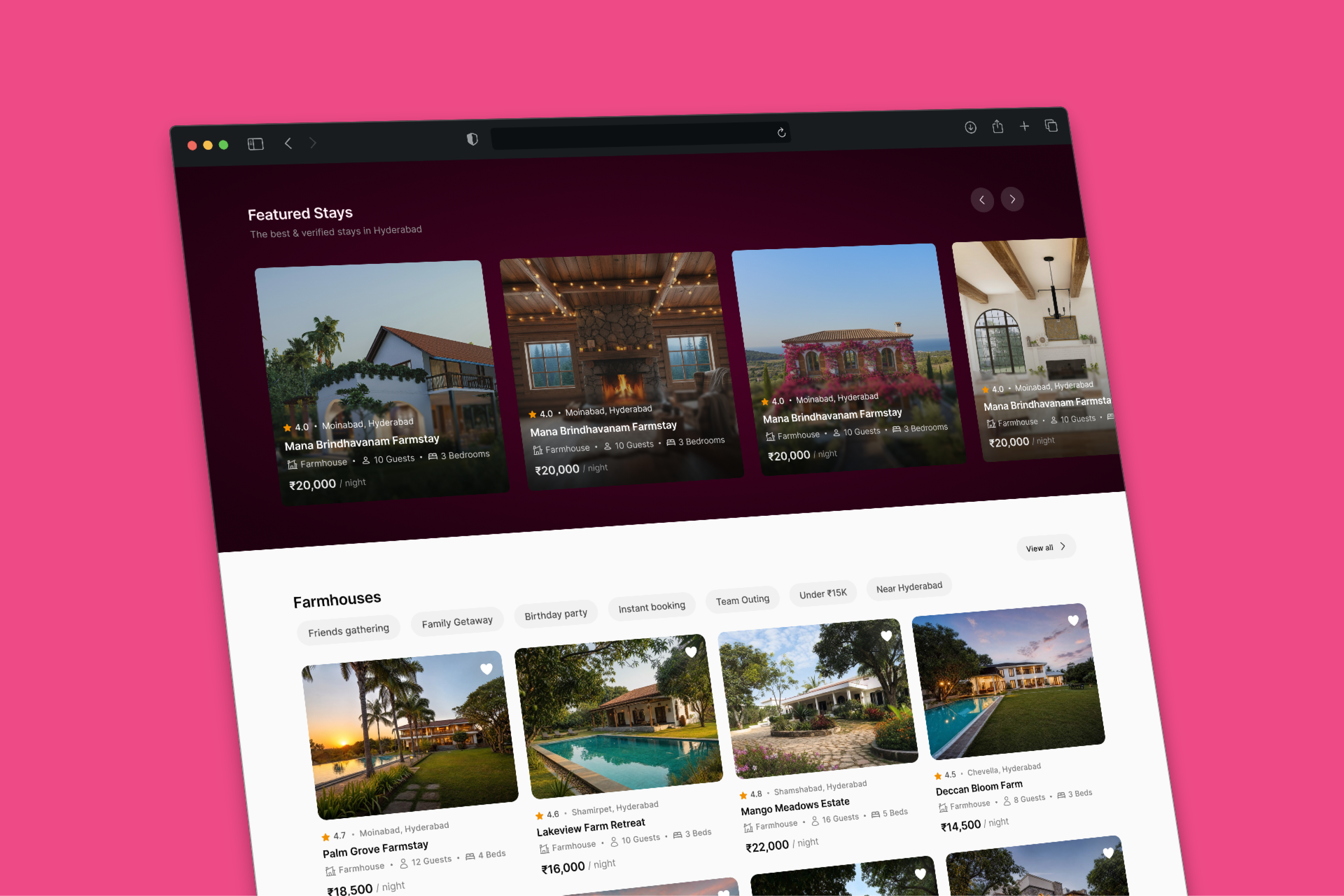Favorite Deccan Bloom Farm with heart icon

1073,620
